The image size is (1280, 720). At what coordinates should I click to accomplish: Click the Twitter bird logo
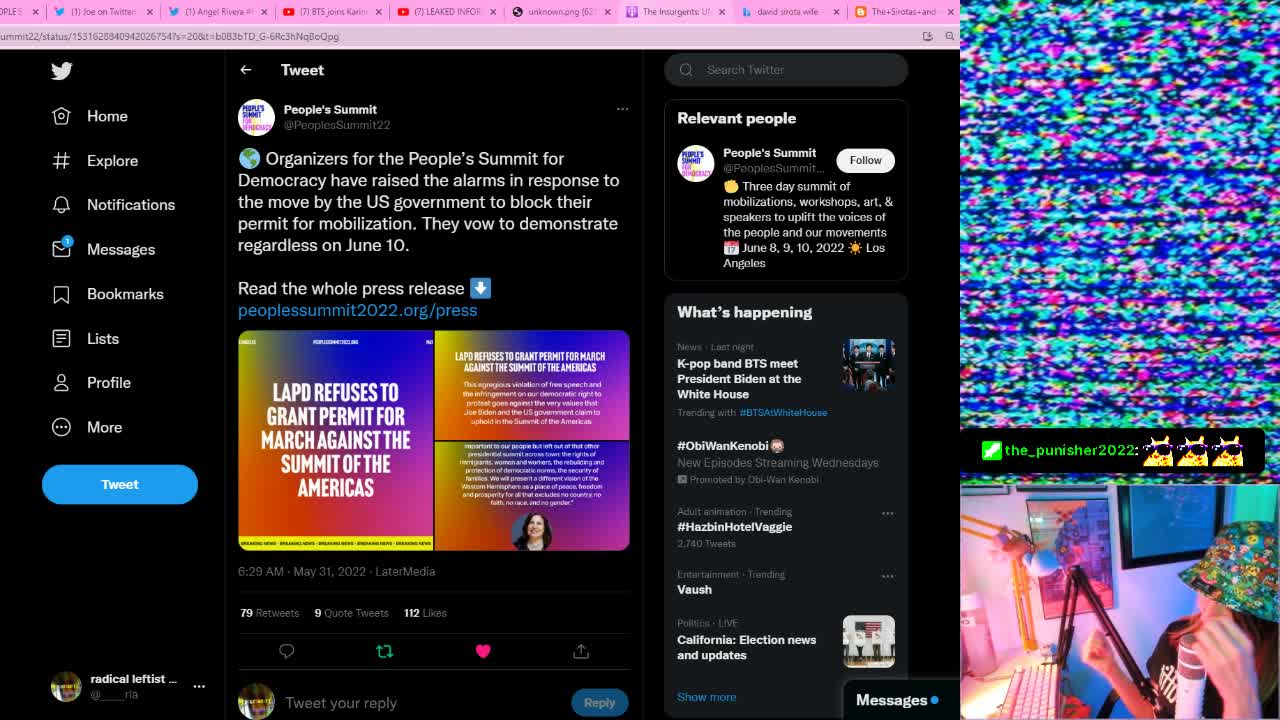click(62, 71)
